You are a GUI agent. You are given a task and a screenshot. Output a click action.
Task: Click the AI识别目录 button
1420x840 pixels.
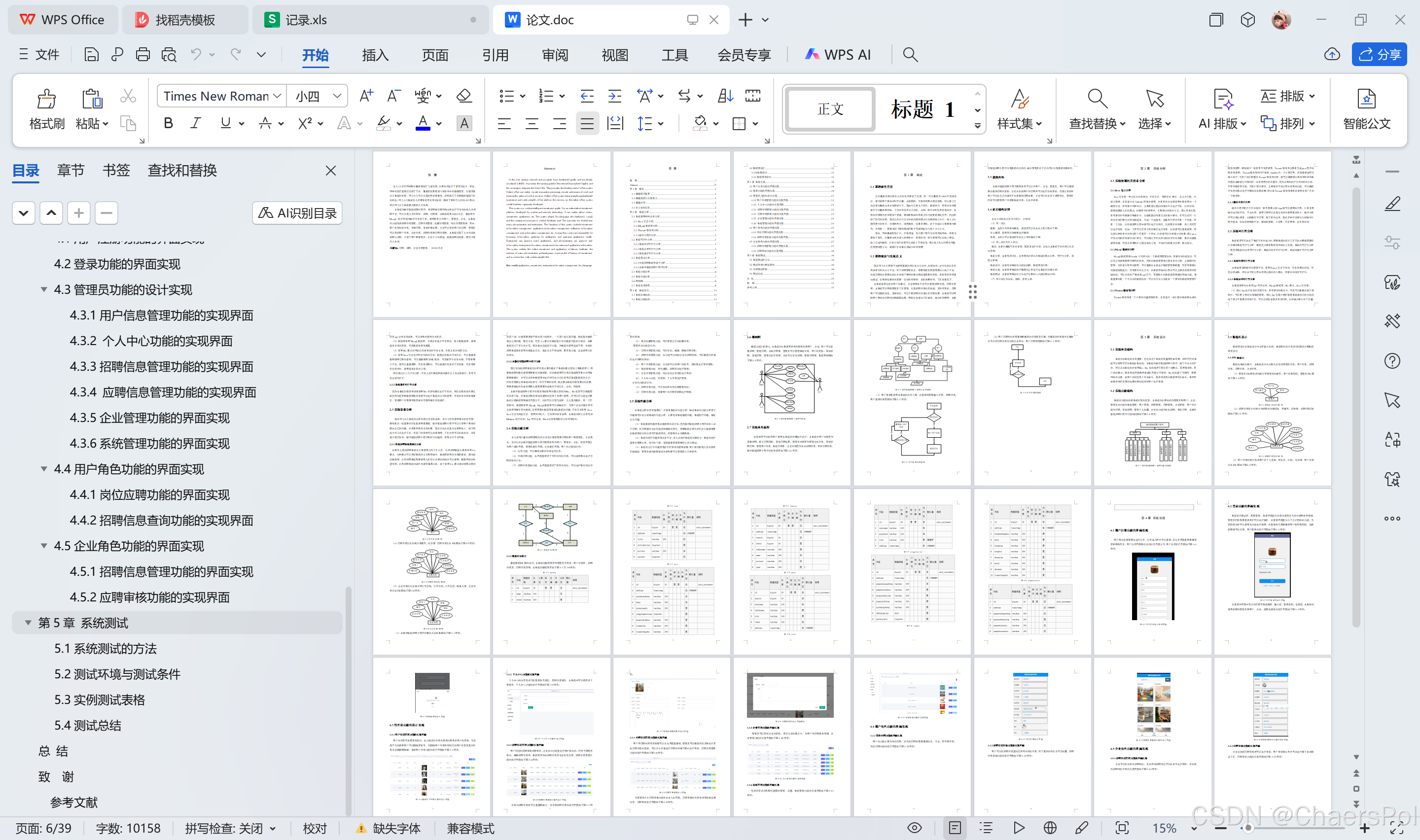click(297, 213)
